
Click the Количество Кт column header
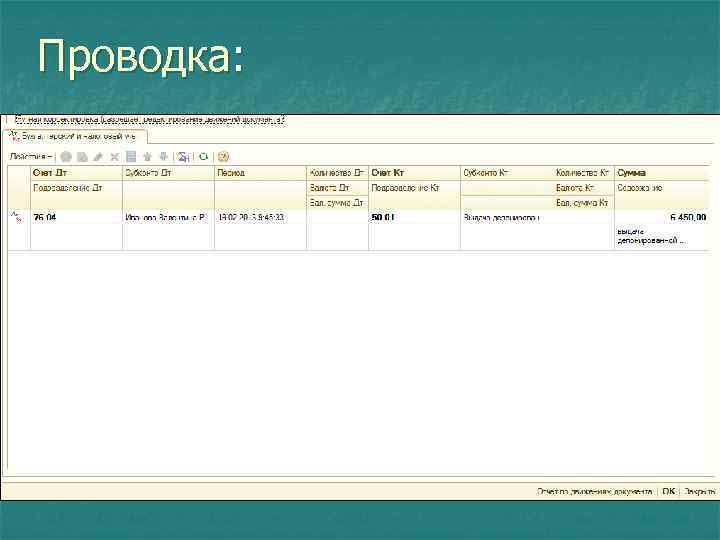pos(583,173)
